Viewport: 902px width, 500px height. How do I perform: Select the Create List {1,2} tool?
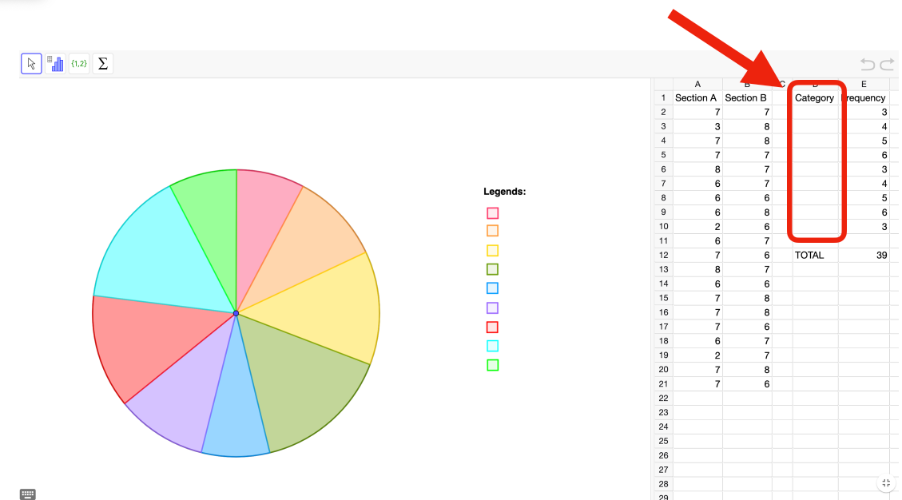click(x=79, y=63)
